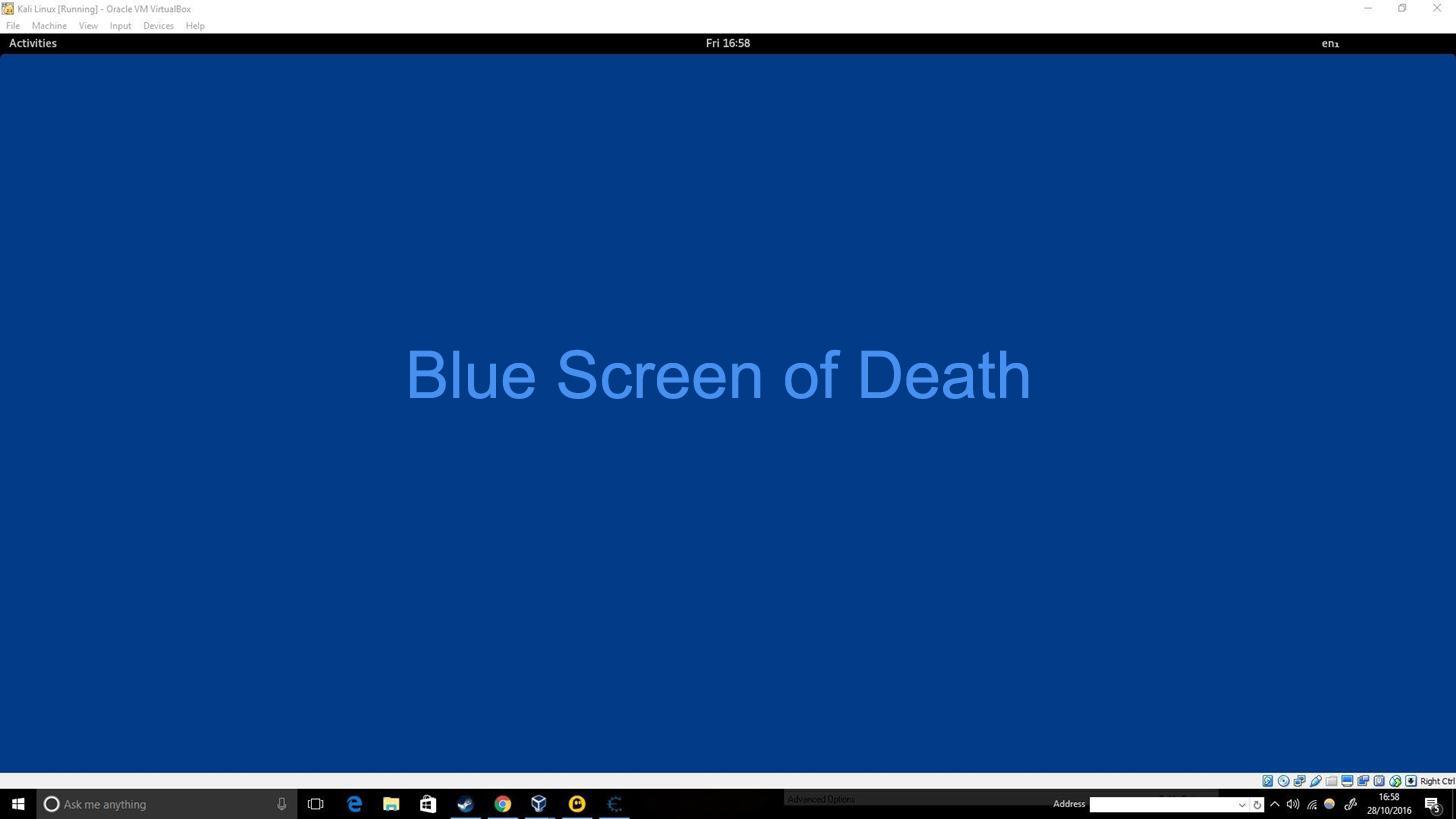Expand hidden icons in system tray
The image size is (1456, 819).
pos(1275,804)
